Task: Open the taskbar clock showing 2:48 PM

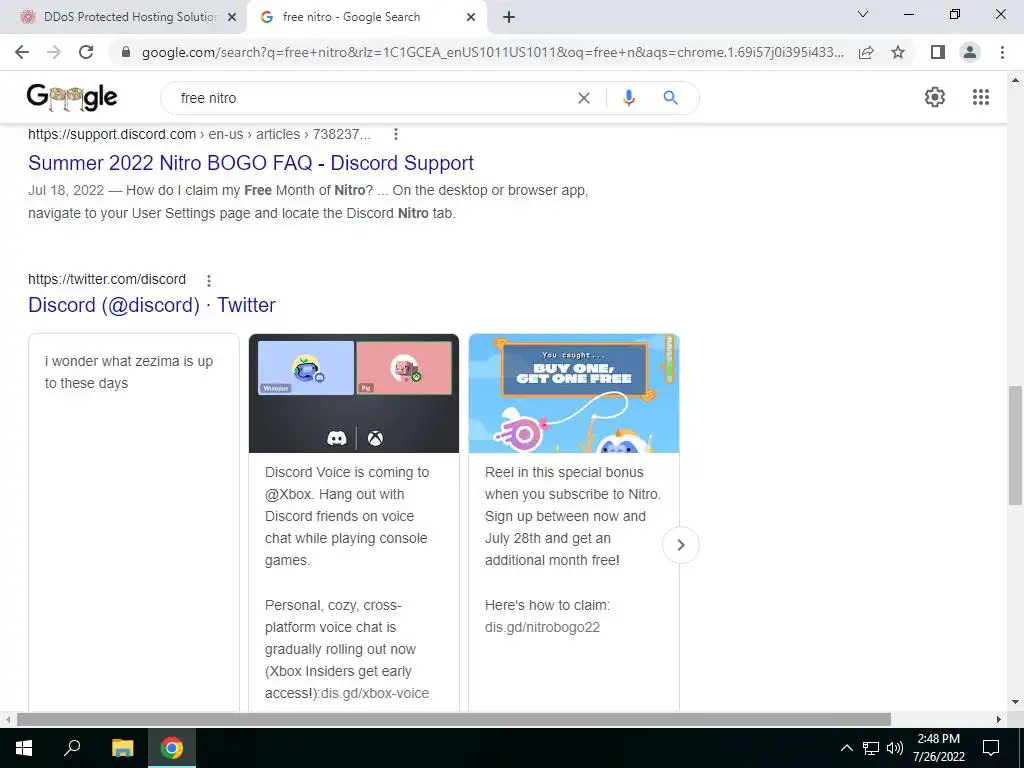Action: click(938, 748)
